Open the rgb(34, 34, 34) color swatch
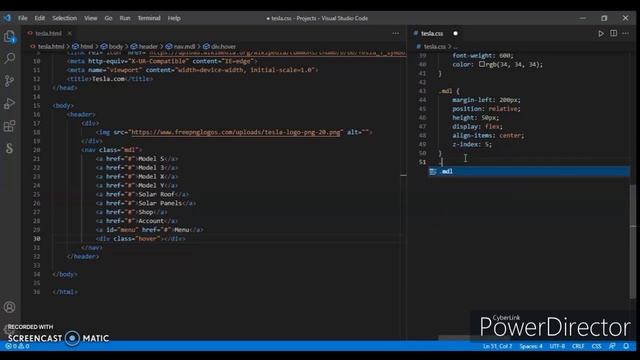Image resolution: width=640 pixels, height=360 pixels. (x=482, y=64)
